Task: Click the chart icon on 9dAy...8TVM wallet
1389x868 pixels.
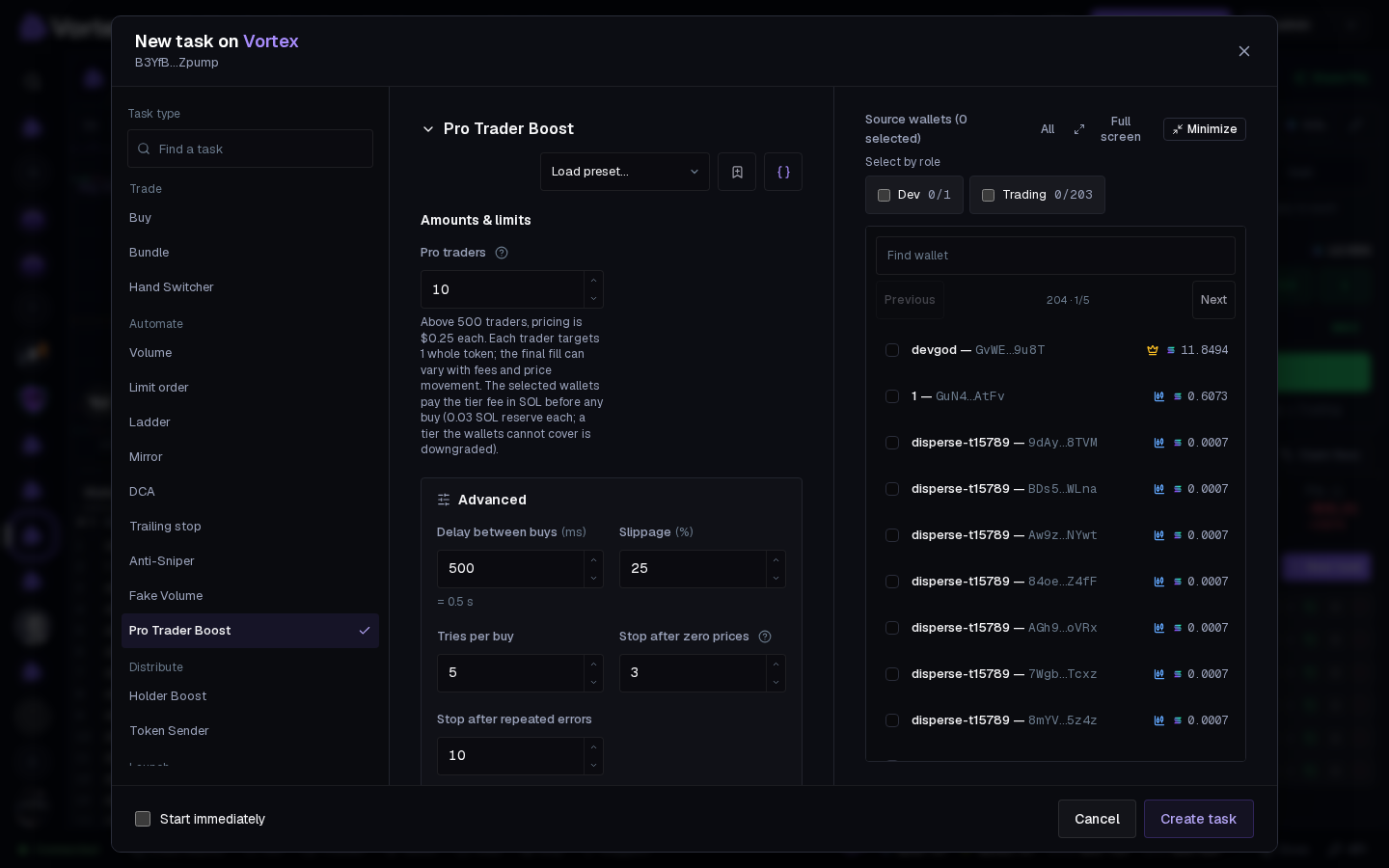Action: click(x=1159, y=443)
